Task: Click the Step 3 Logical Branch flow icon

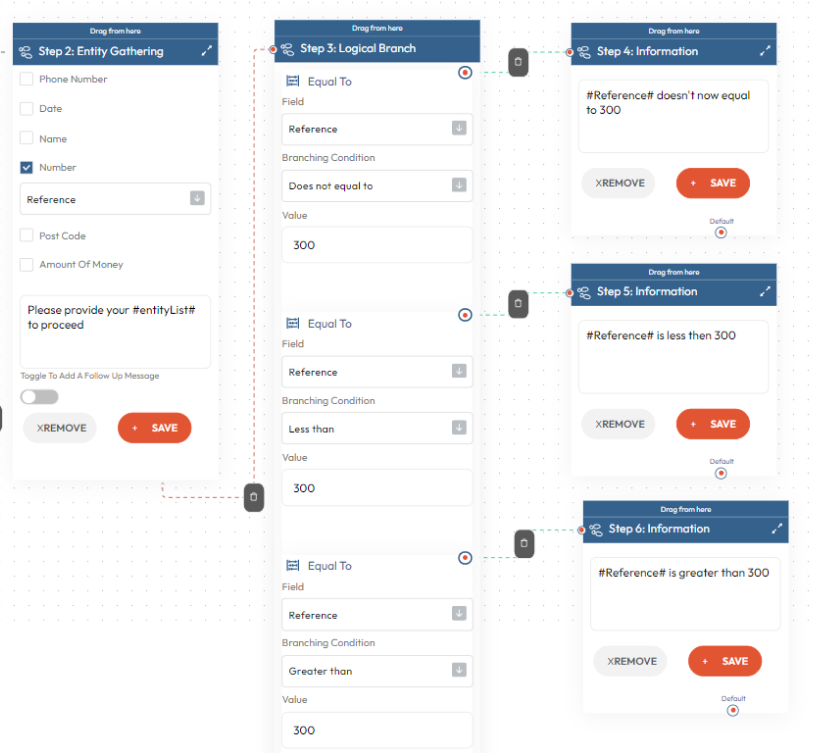Action: click(287, 49)
